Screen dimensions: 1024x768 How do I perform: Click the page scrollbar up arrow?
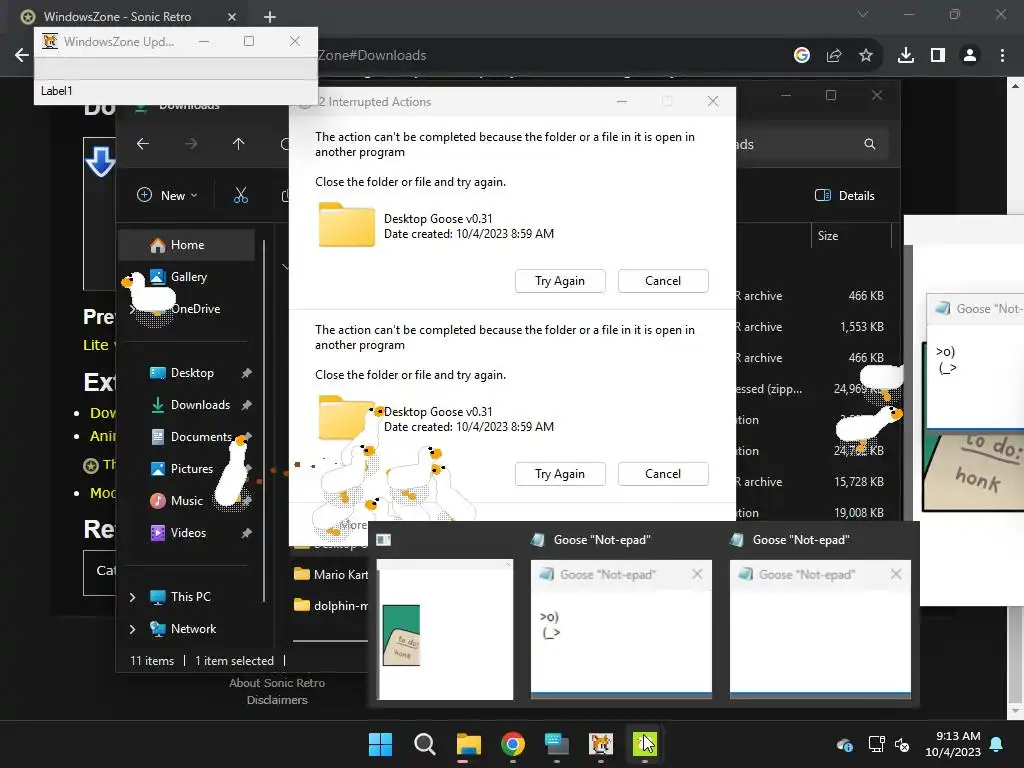point(1016,86)
